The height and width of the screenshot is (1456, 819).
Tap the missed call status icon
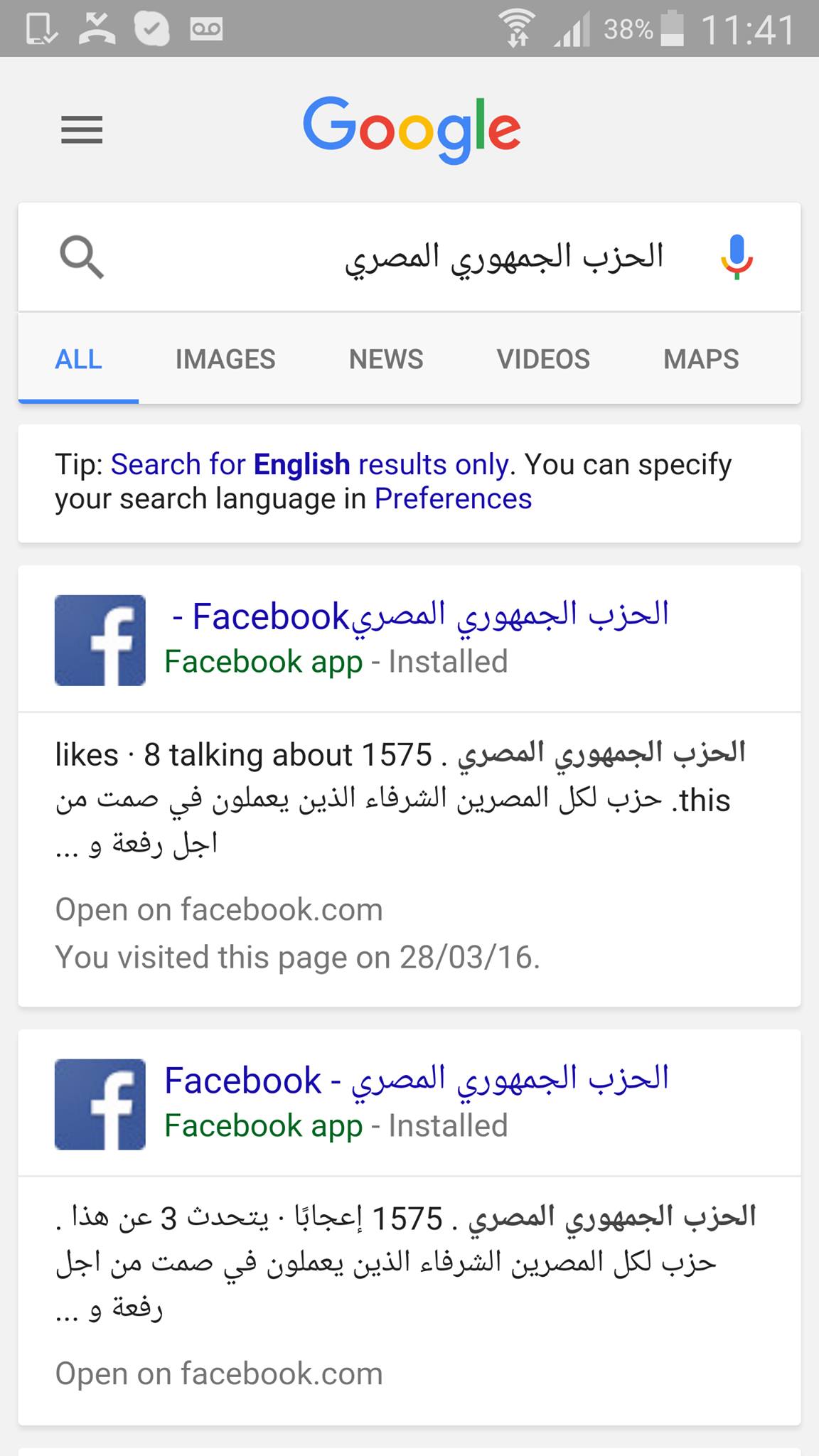tap(97, 29)
